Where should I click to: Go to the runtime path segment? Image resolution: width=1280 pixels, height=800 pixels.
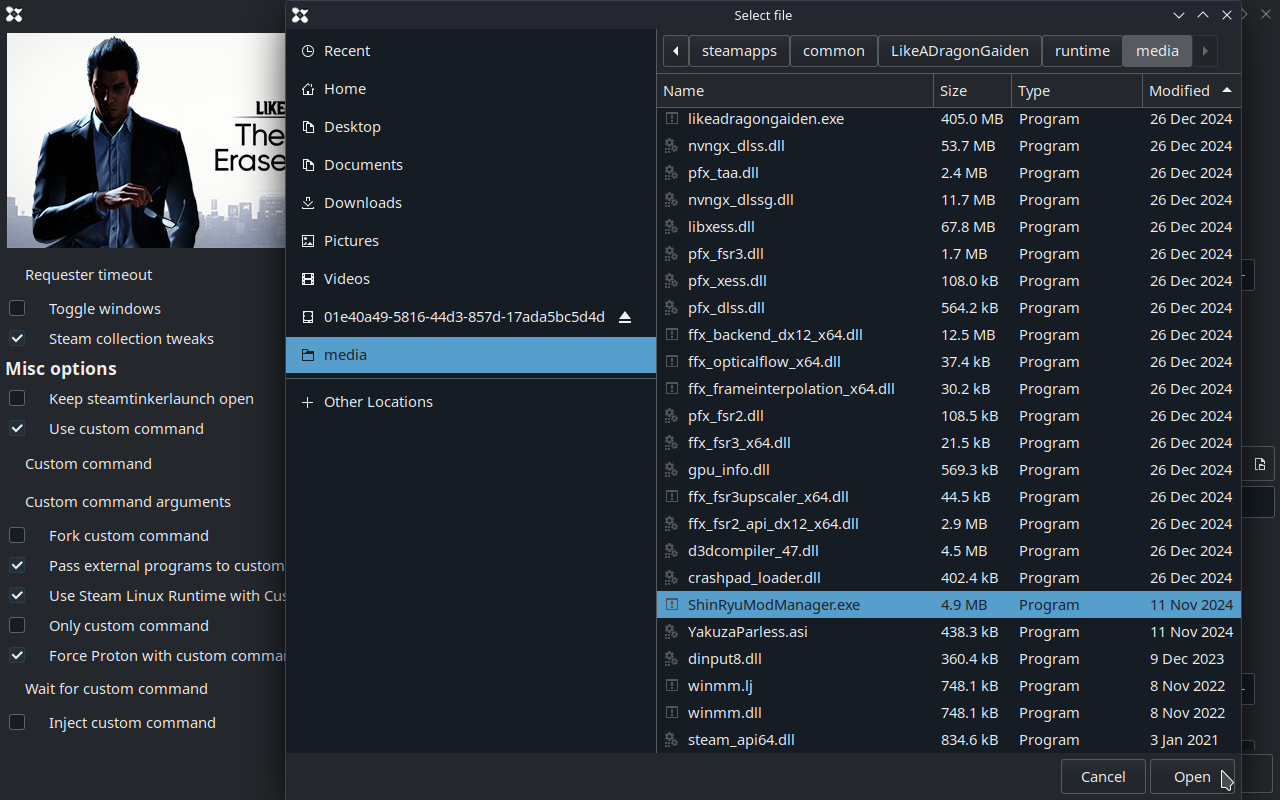click(x=1082, y=51)
